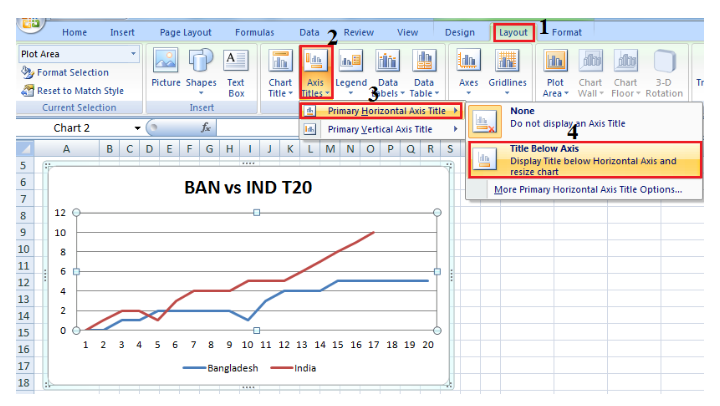Expand the Chart 2 name box dropdown
Screen dimensions: 720x406
(137, 128)
